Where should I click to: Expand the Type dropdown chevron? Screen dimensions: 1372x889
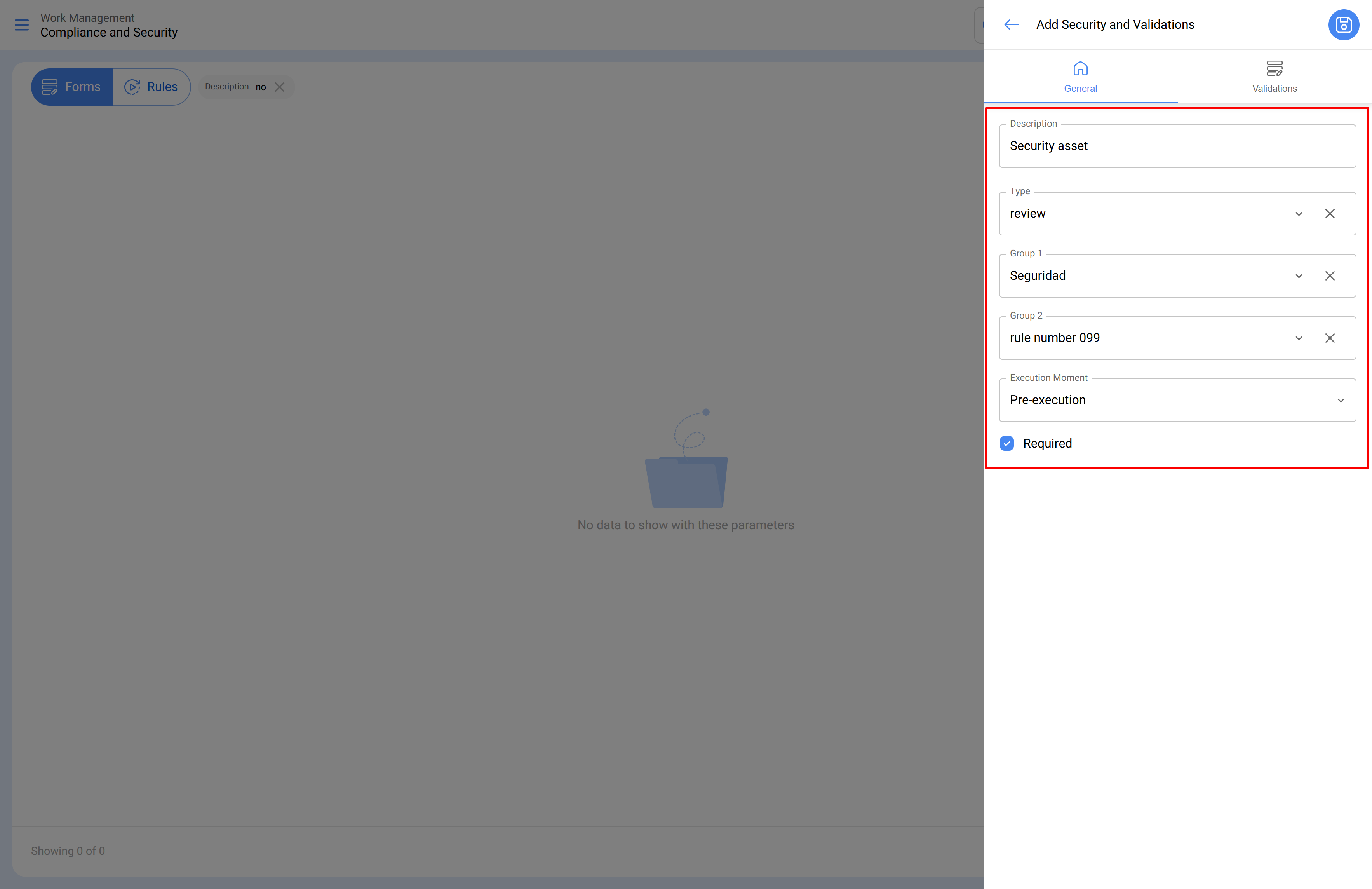tap(1298, 214)
